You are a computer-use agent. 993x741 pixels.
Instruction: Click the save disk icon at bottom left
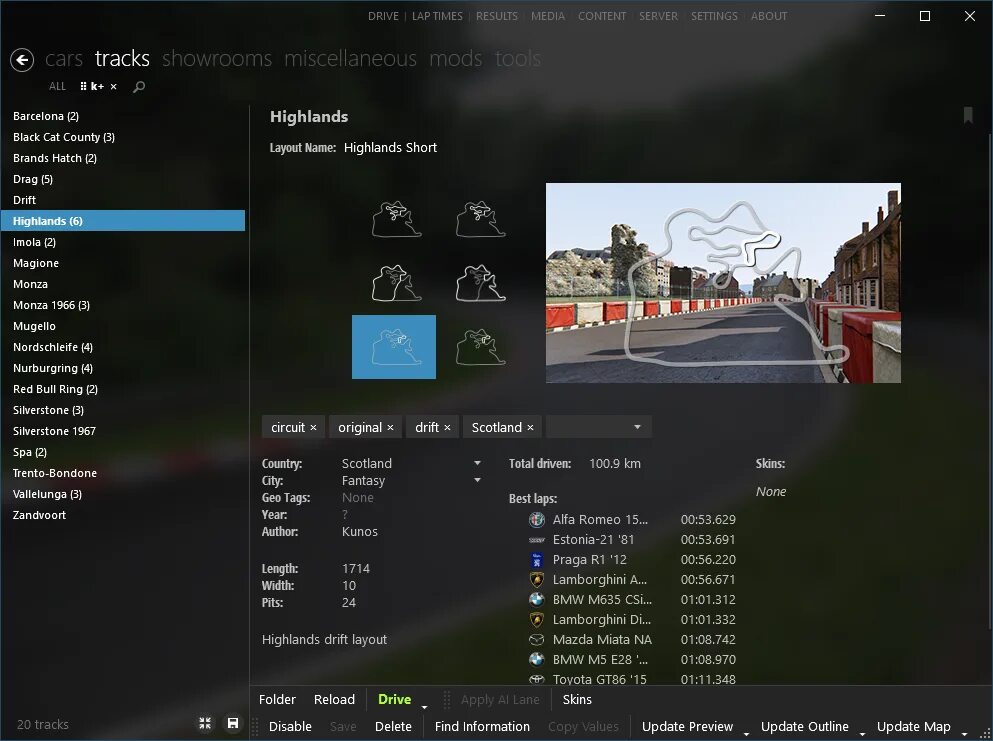(233, 723)
